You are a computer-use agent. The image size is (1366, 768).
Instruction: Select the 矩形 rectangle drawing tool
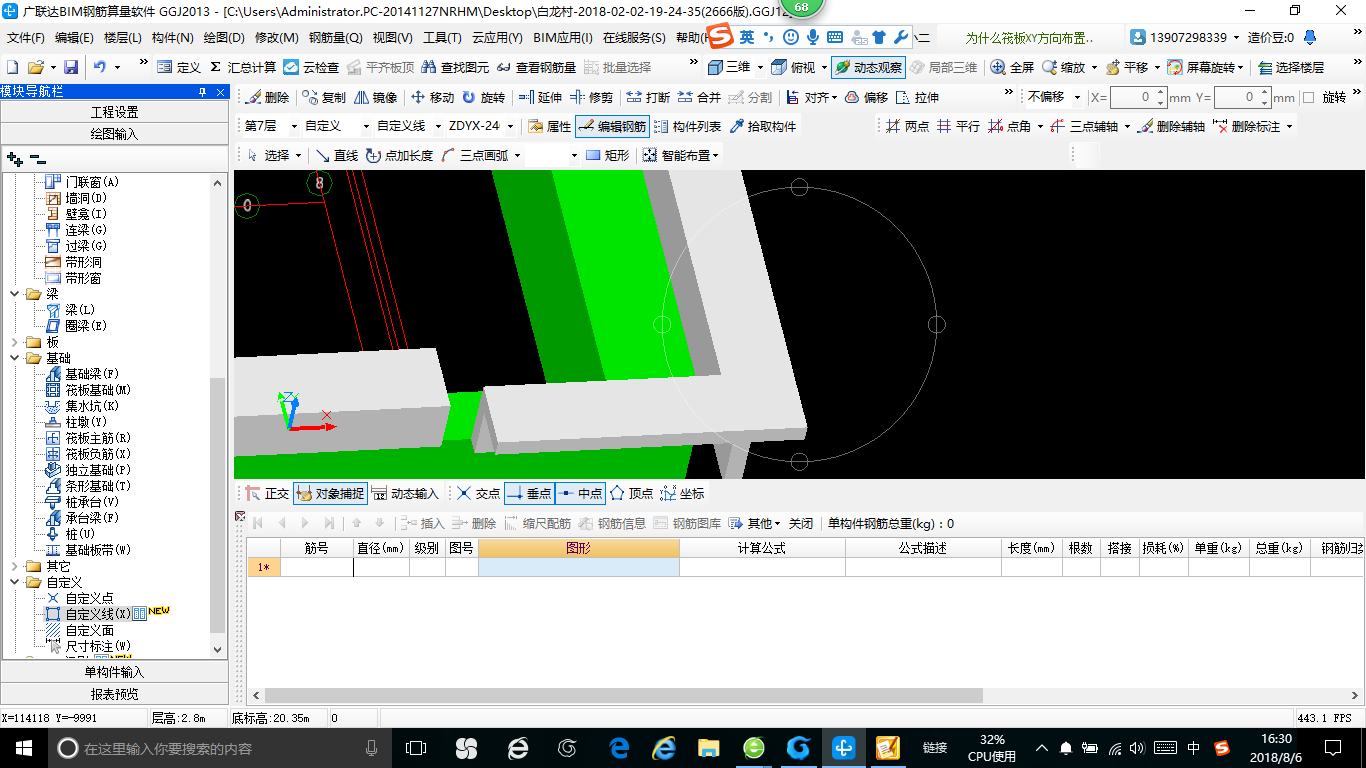click(x=608, y=155)
